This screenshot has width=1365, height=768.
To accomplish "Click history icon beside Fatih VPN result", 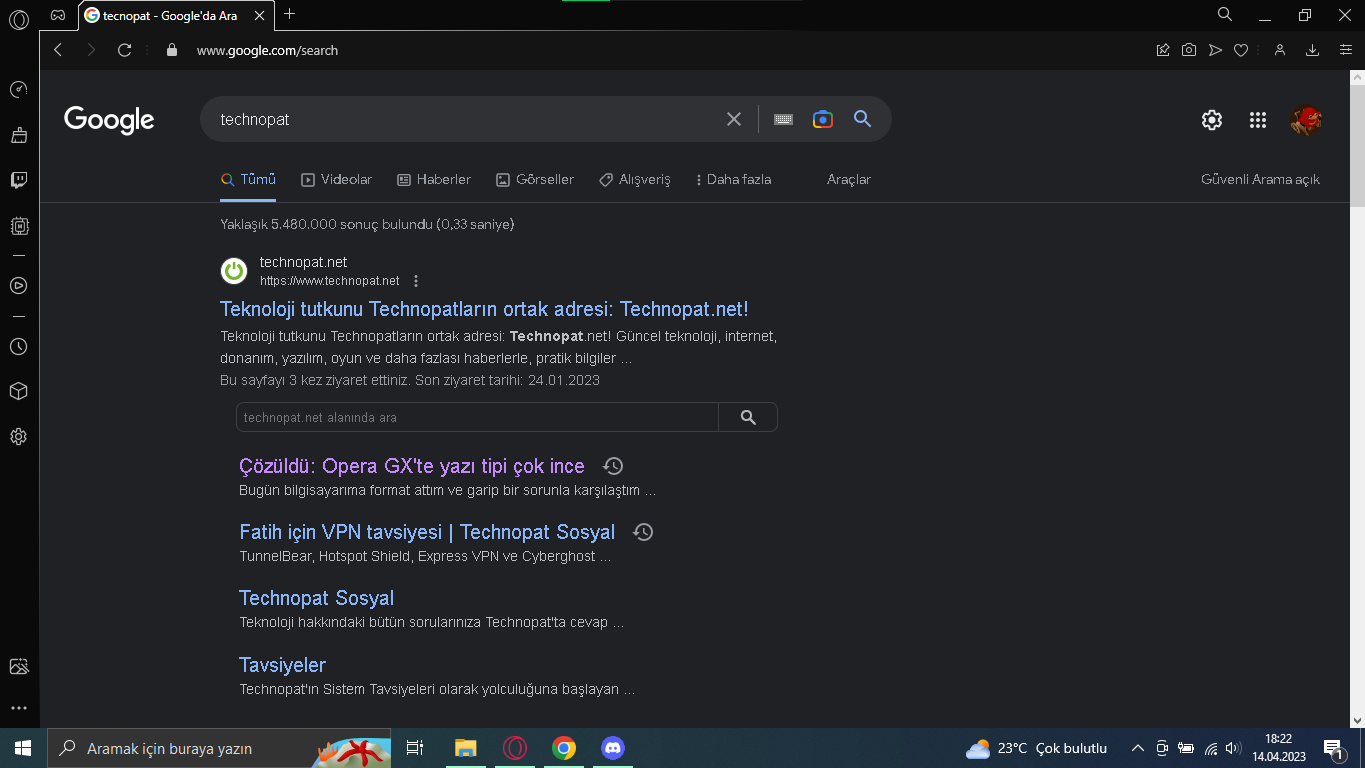I will coord(644,532).
